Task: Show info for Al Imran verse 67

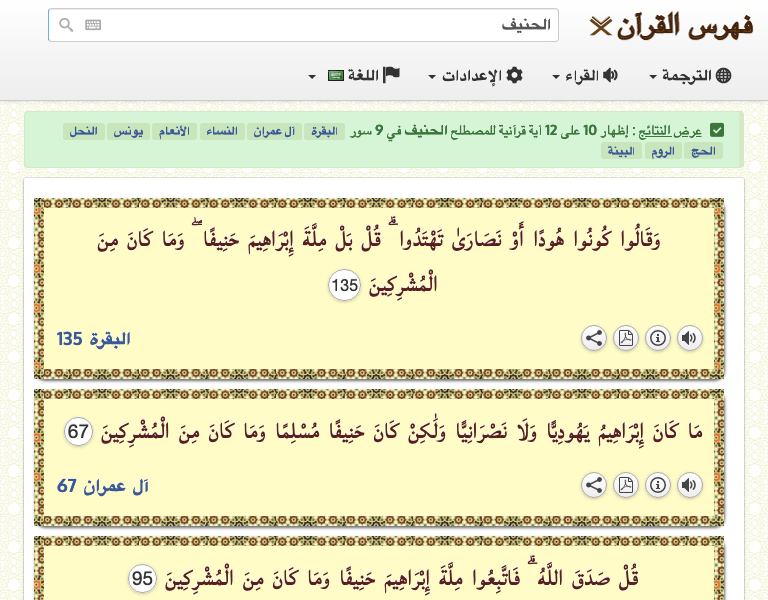Action: (657, 486)
